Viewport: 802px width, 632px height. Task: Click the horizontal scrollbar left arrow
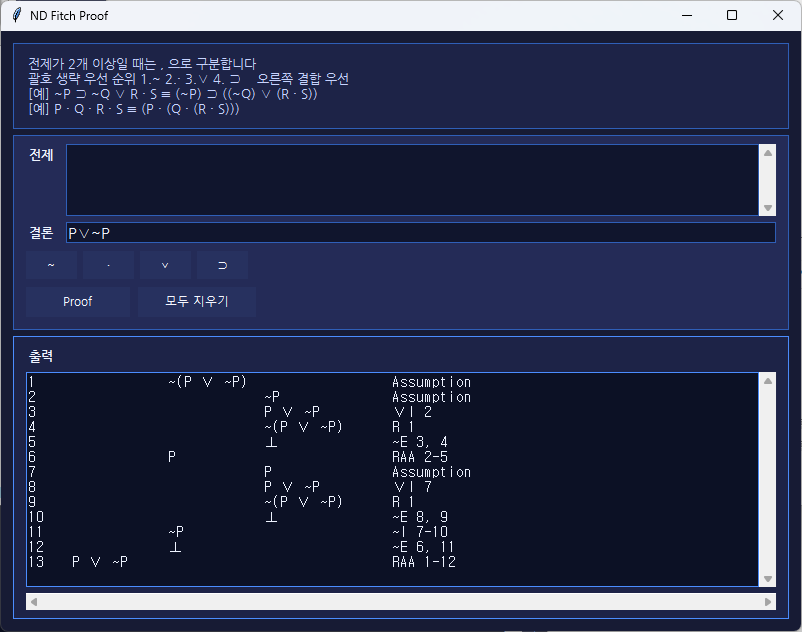pos(33,602)
